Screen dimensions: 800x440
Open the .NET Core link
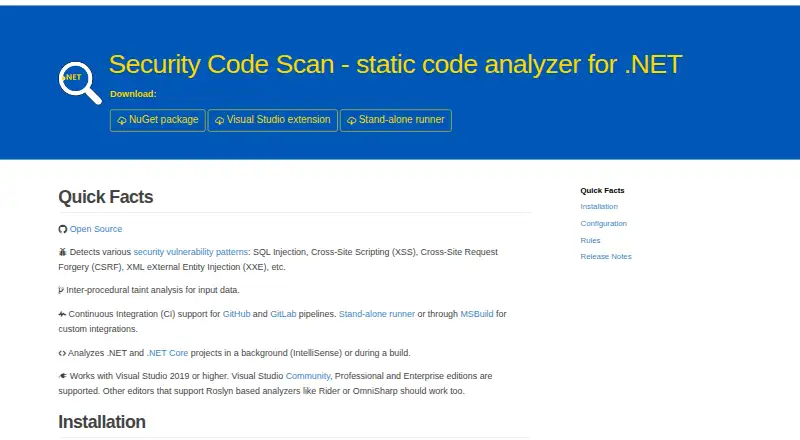pyautogui.click(x=167, y=353)
